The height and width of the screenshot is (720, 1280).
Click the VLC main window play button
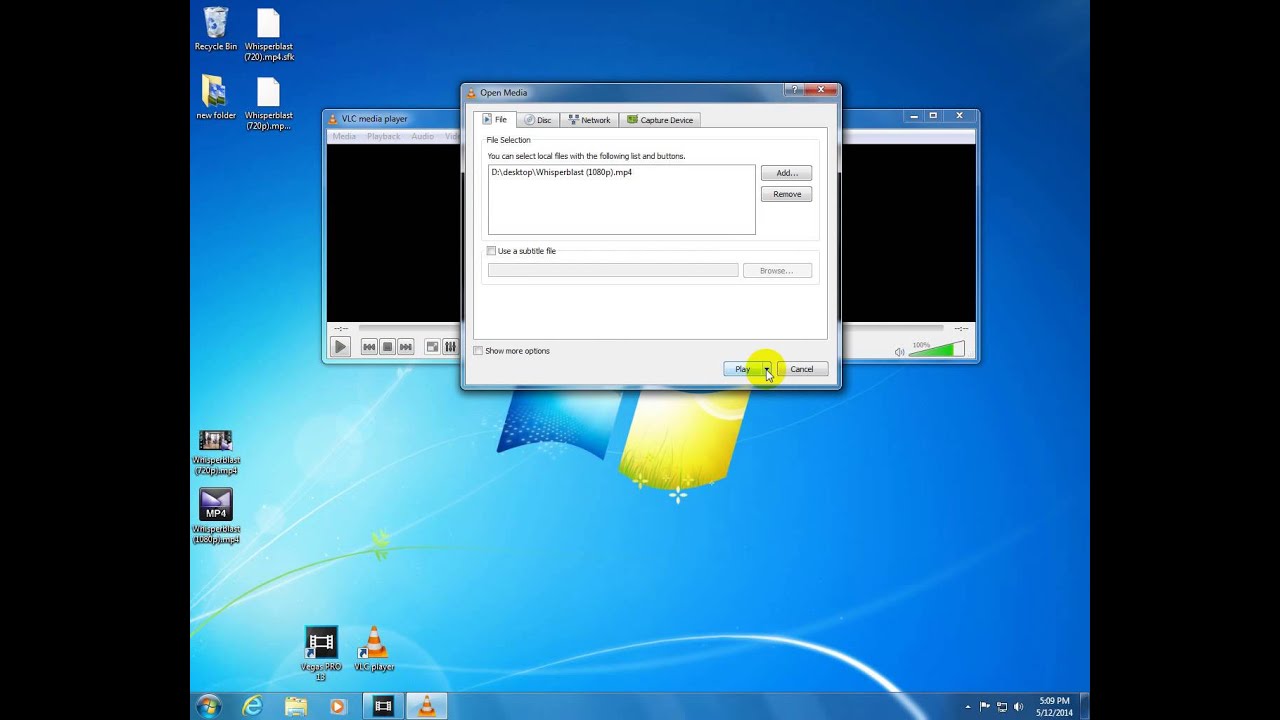[x=340, y=347]
